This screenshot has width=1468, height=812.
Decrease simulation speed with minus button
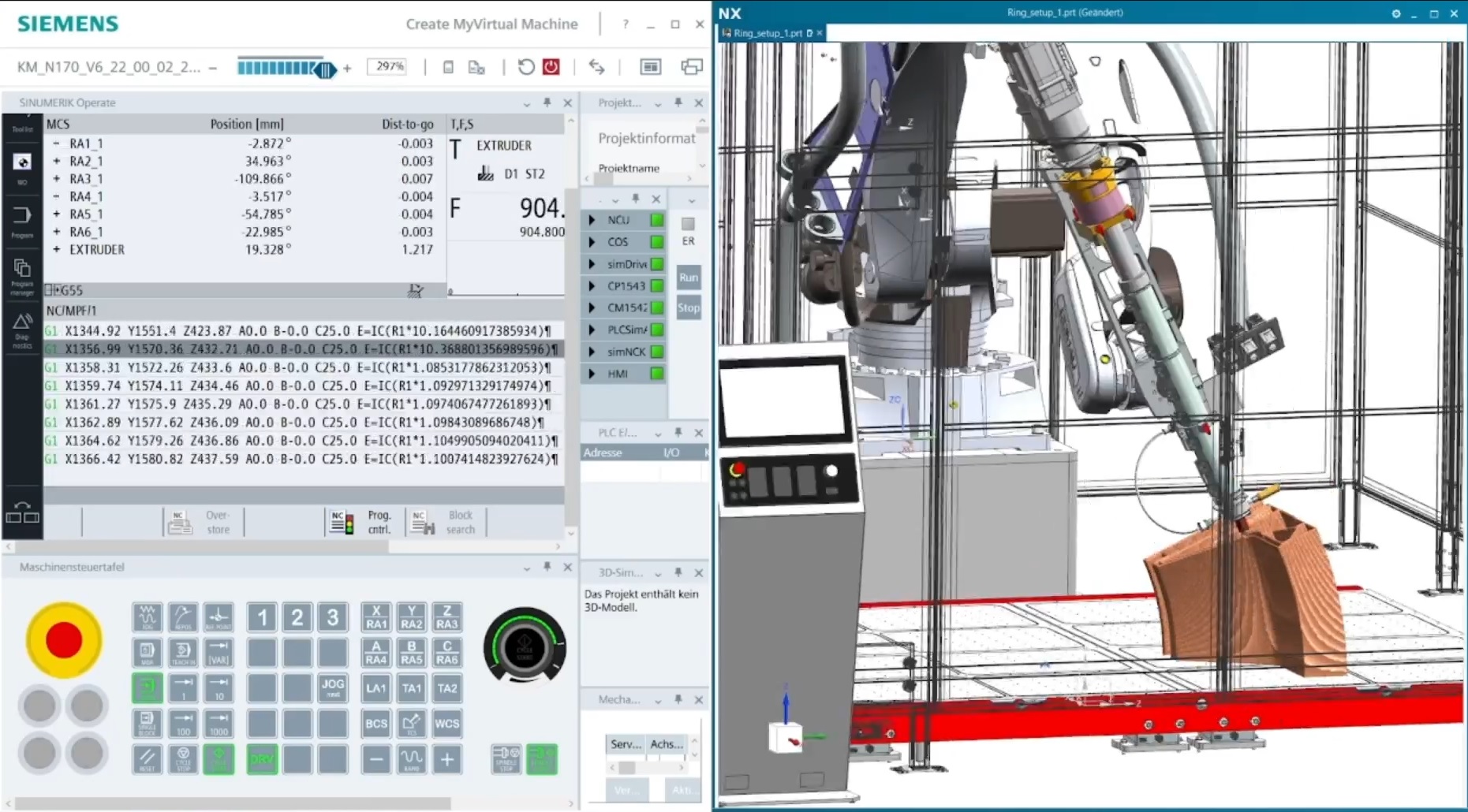coord(213,68)
